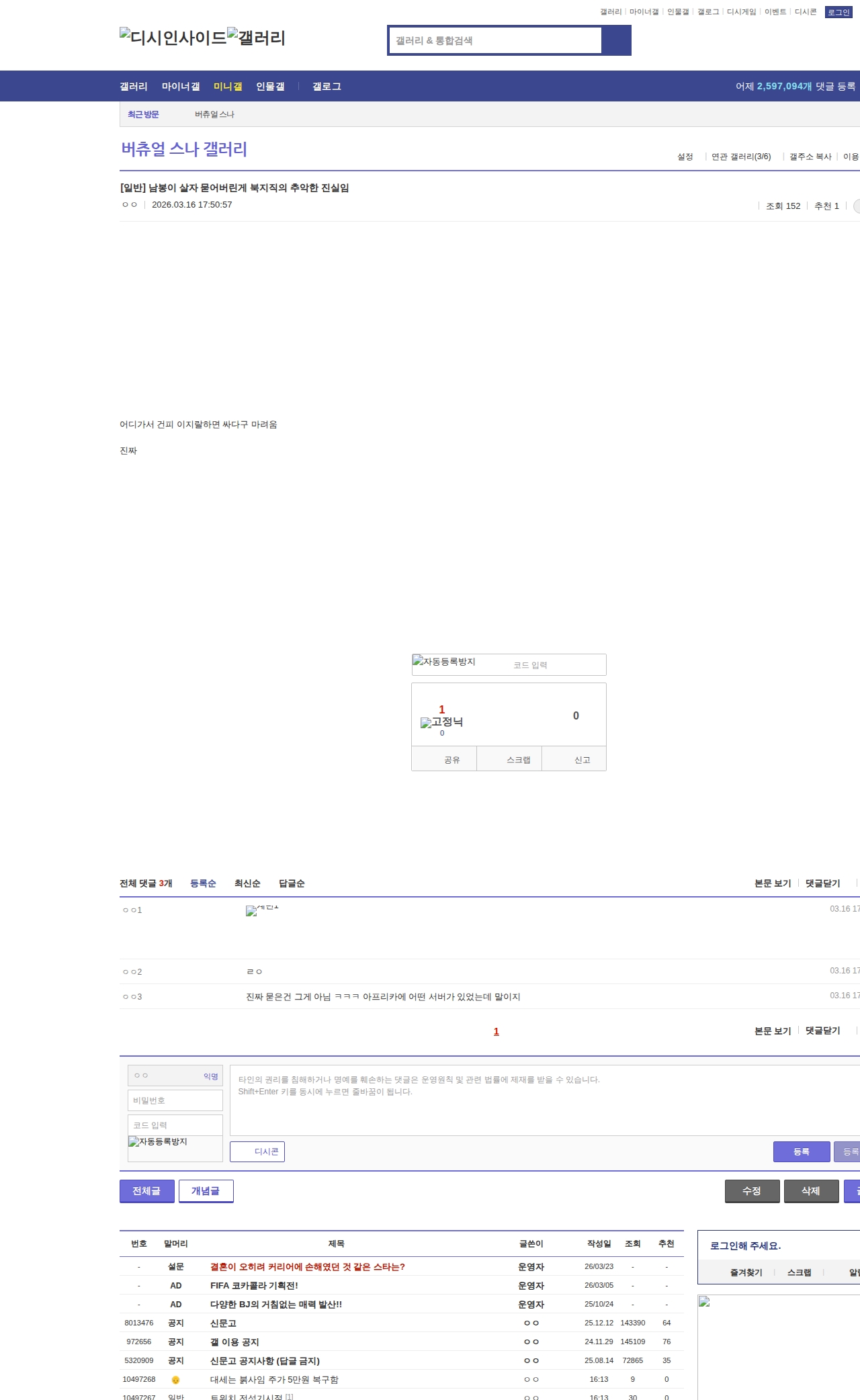Switch to the 개념글 tab

(x=206, y=1191)
